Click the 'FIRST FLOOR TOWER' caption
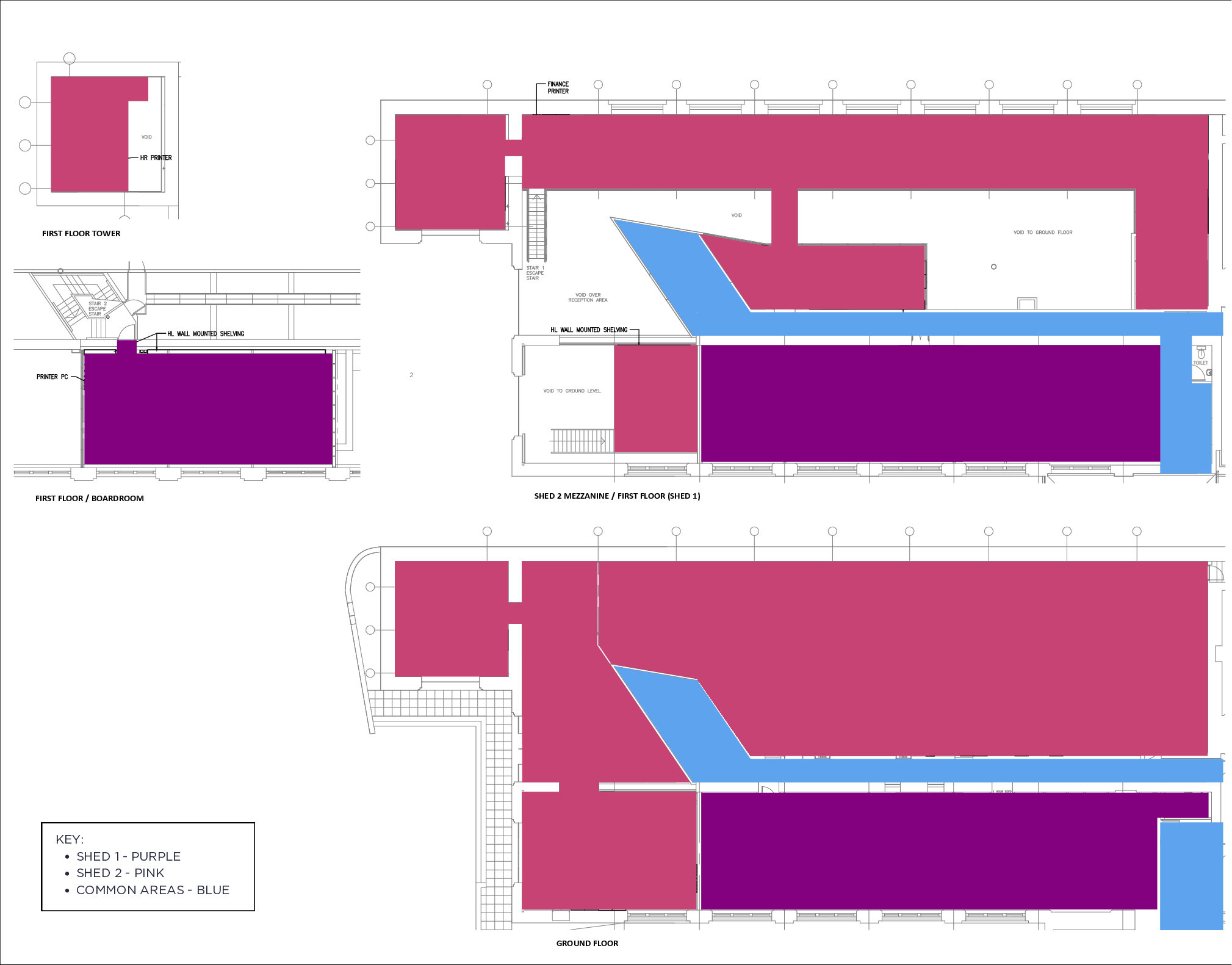This screenshot has width=1232, height=965. click(x=81, y=234)
